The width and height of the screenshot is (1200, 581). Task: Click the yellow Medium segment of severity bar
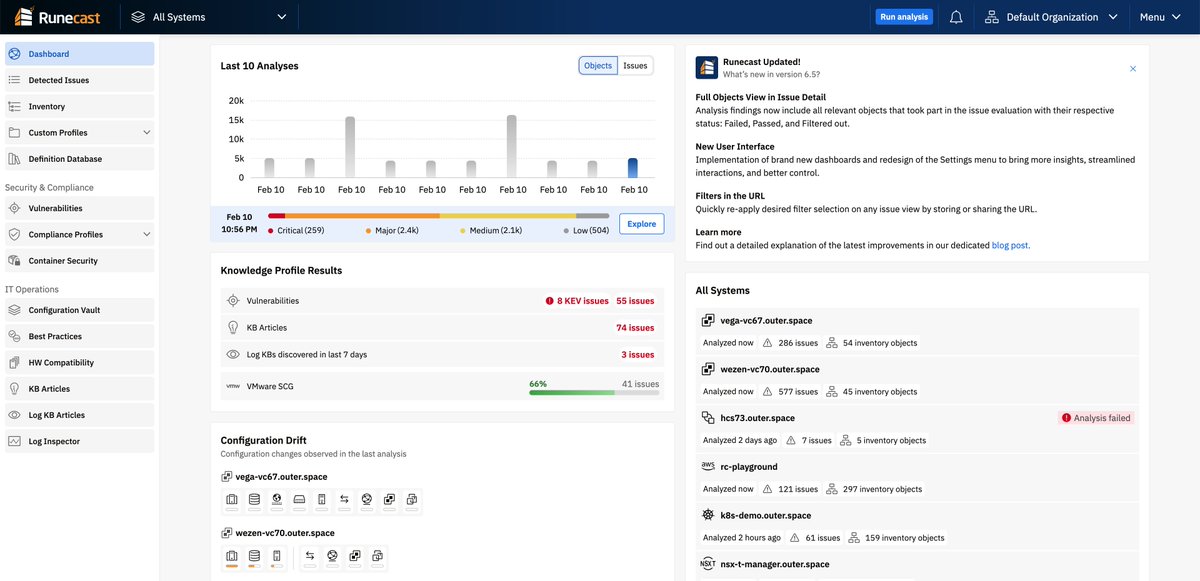[x=507, y=216]
